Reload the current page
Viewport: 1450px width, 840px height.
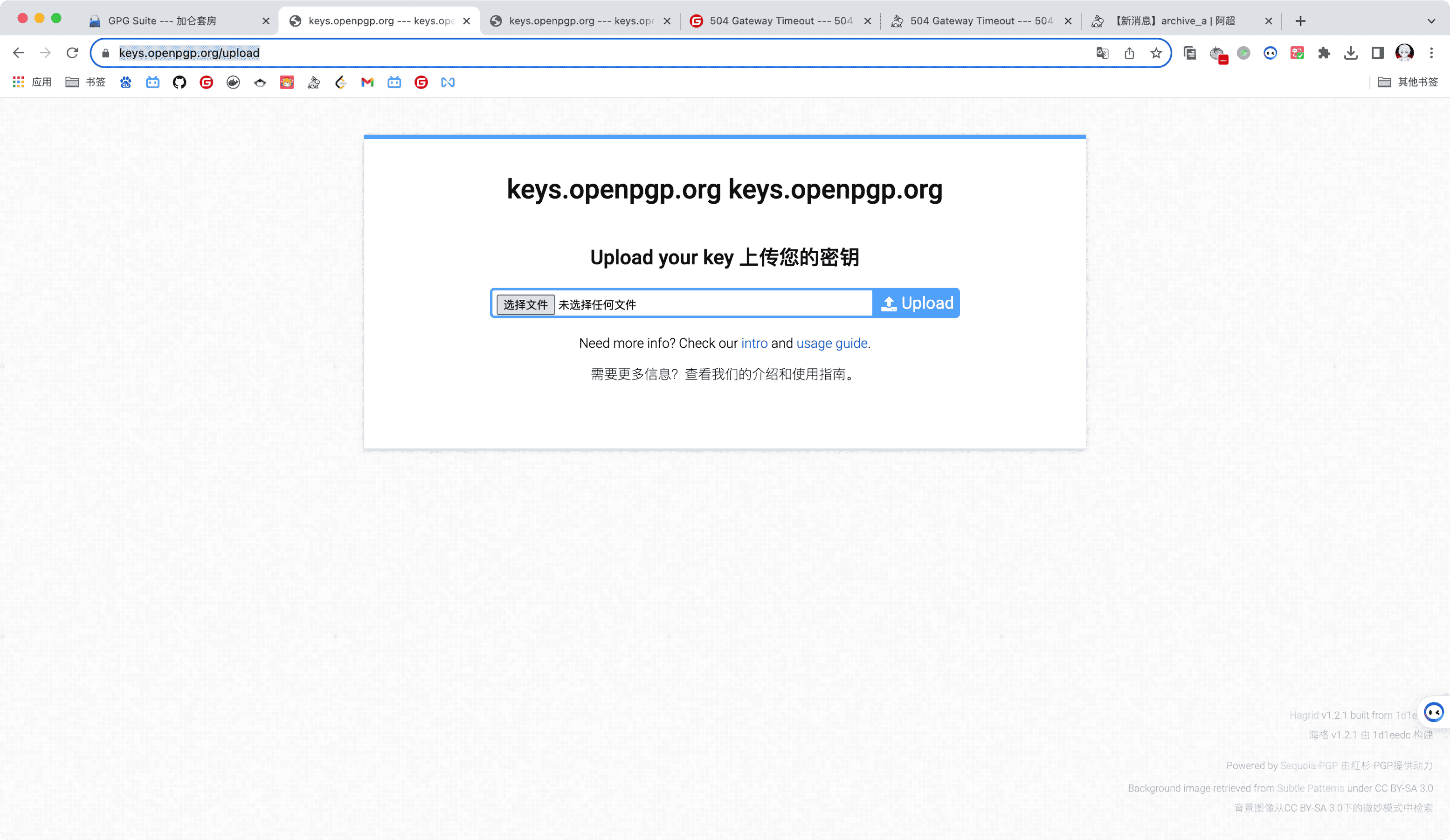(72, 53)
